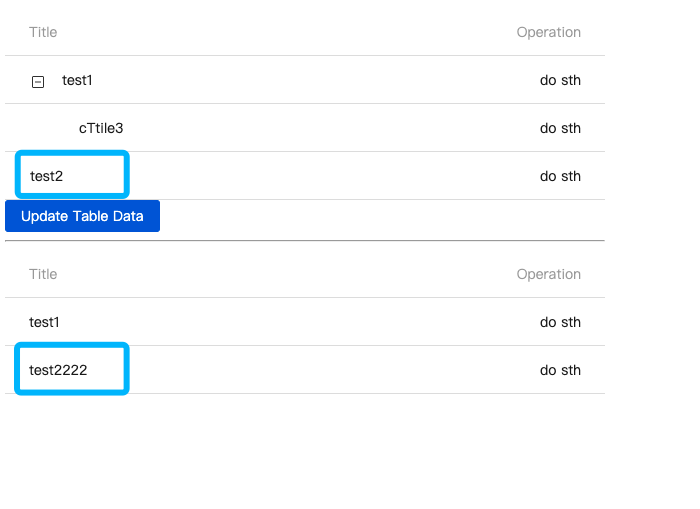Screen dimensions: 700x509
Task: Click the Title column header of lower table
Action: coord(43,274)
